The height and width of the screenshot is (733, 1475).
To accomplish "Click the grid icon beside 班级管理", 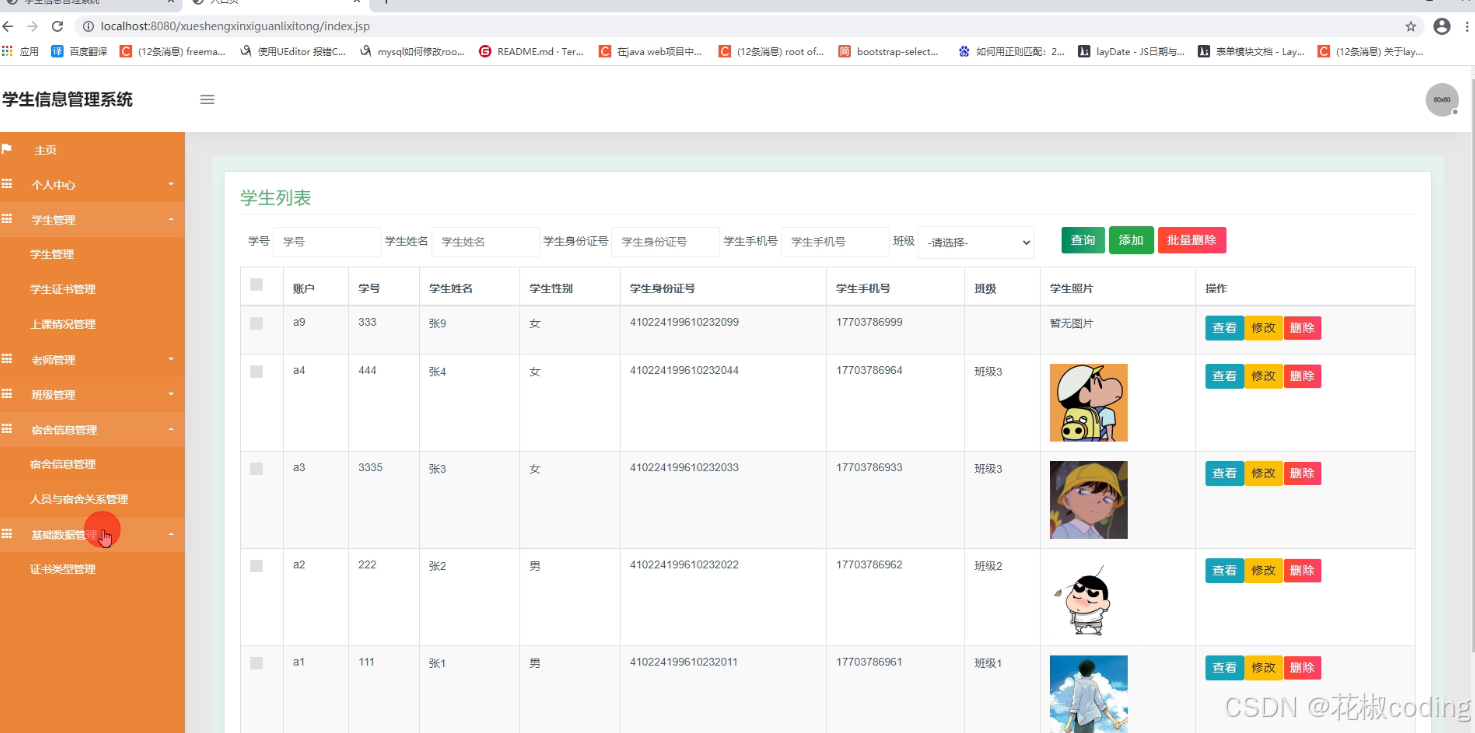I will (7, 394).
